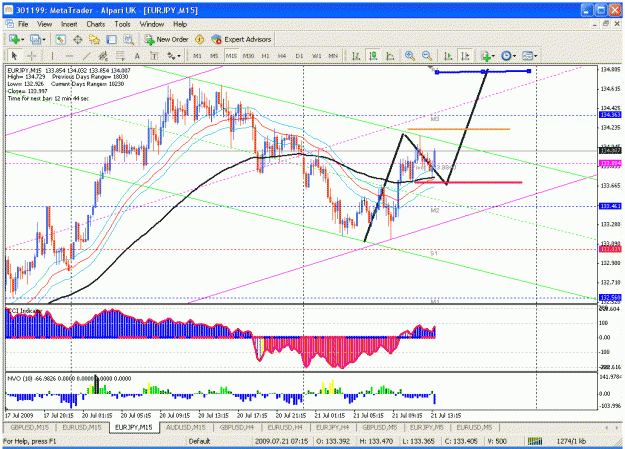
Task: Click the connection status bars icon
Action: pos(535,441)
